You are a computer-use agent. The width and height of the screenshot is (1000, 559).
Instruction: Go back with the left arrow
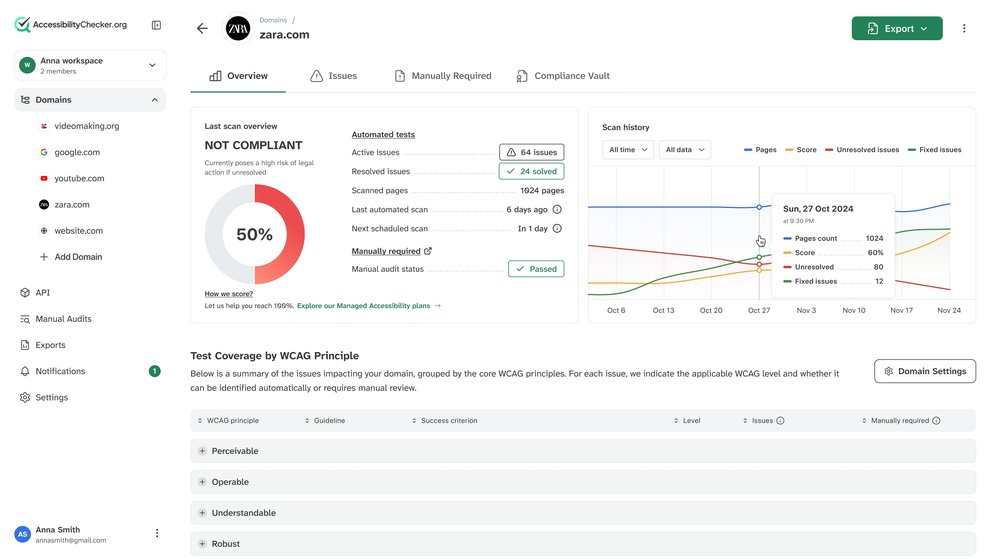[x=202, y=28]
